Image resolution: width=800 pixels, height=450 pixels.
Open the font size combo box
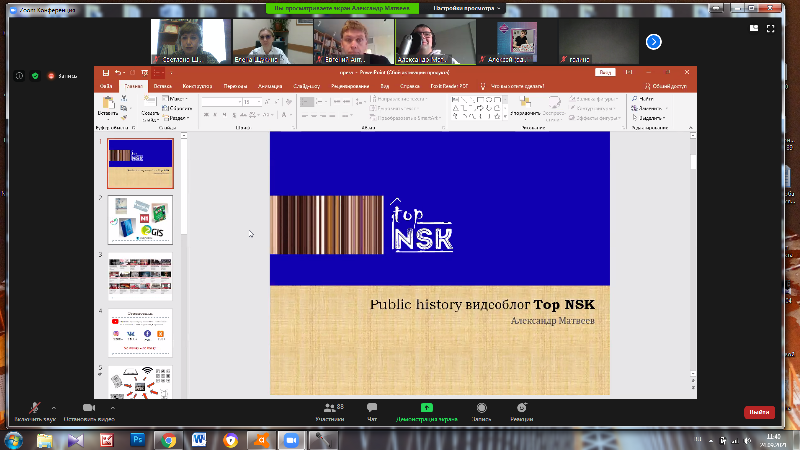coord(252,102)
